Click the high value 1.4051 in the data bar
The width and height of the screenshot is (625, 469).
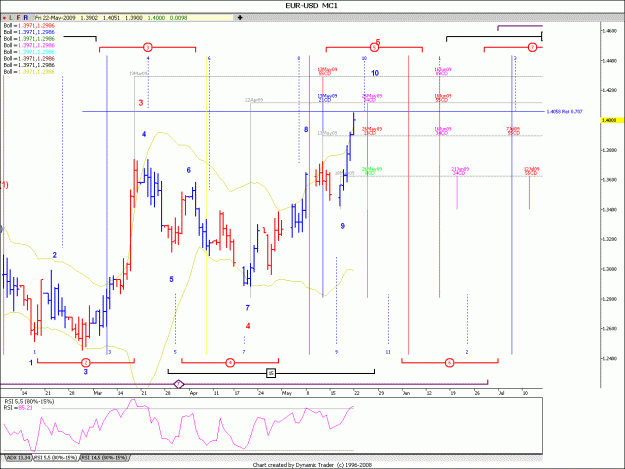click(111, 18)
